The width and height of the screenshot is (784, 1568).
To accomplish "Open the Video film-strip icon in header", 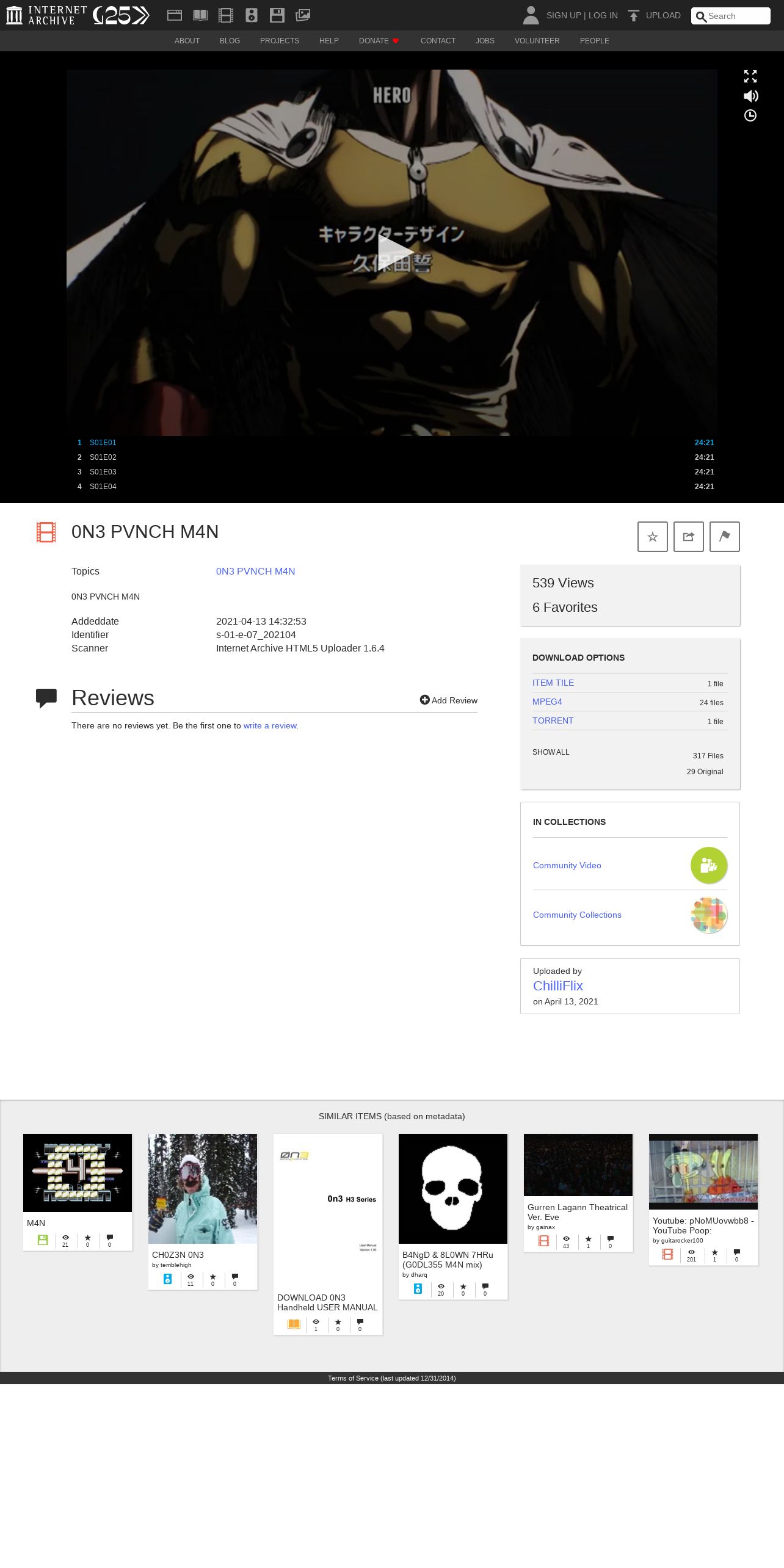I will 226,15.
